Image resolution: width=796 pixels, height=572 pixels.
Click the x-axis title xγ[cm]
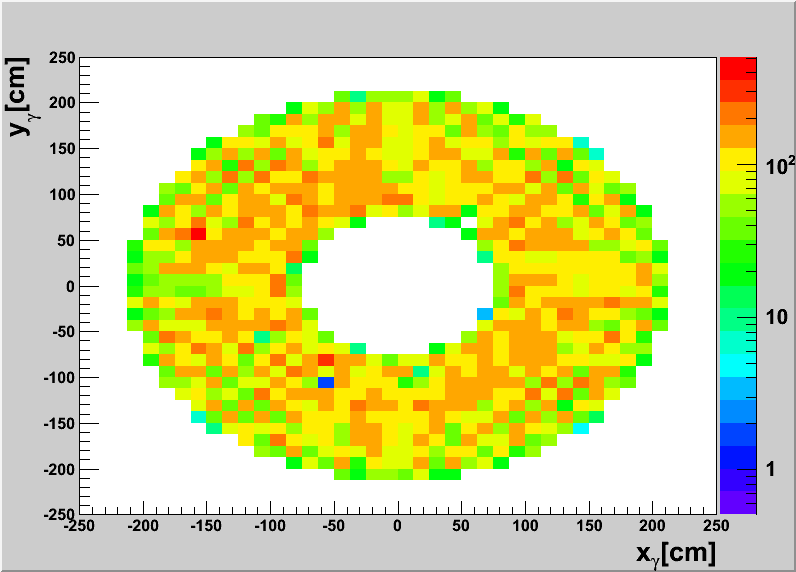pyautogui.click(x=676, y=553)
